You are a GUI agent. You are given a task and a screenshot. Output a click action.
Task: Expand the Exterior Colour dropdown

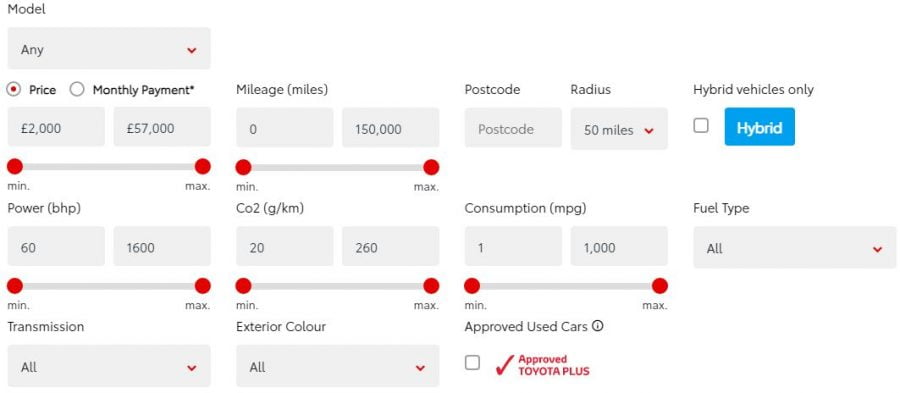coord(338,366)
